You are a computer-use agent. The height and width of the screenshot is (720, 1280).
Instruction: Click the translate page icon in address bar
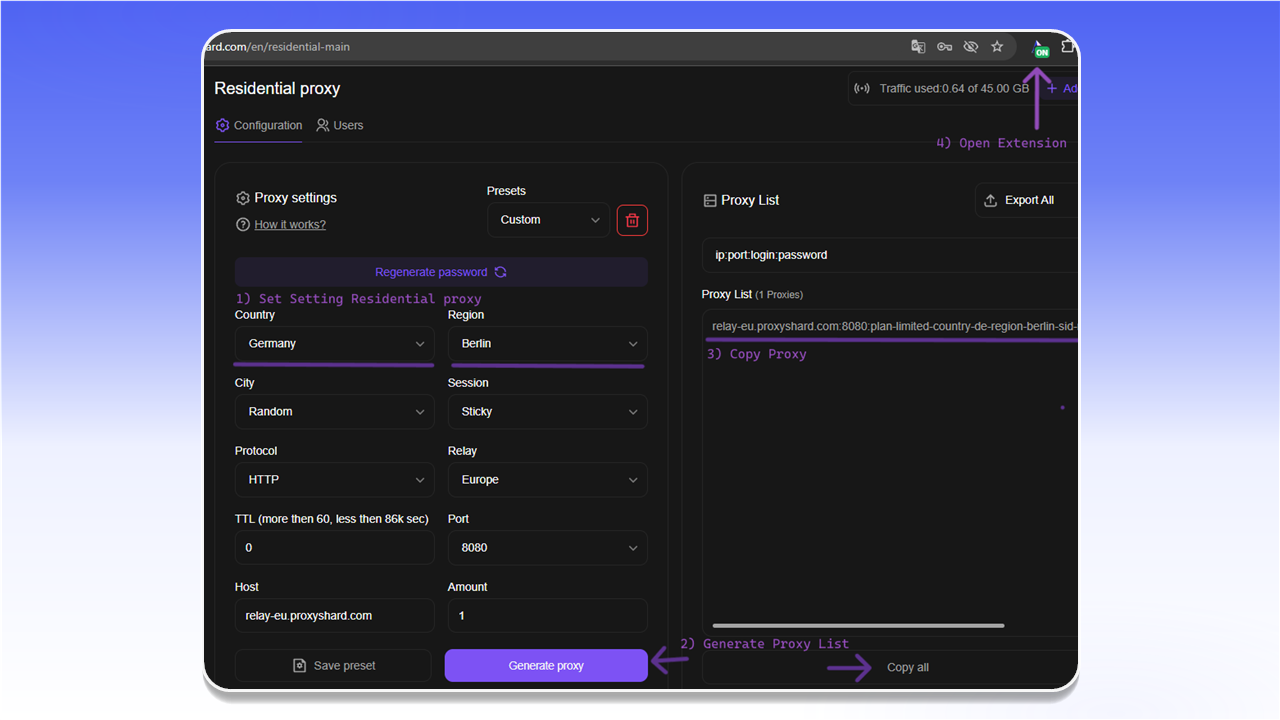click(918, 47)
